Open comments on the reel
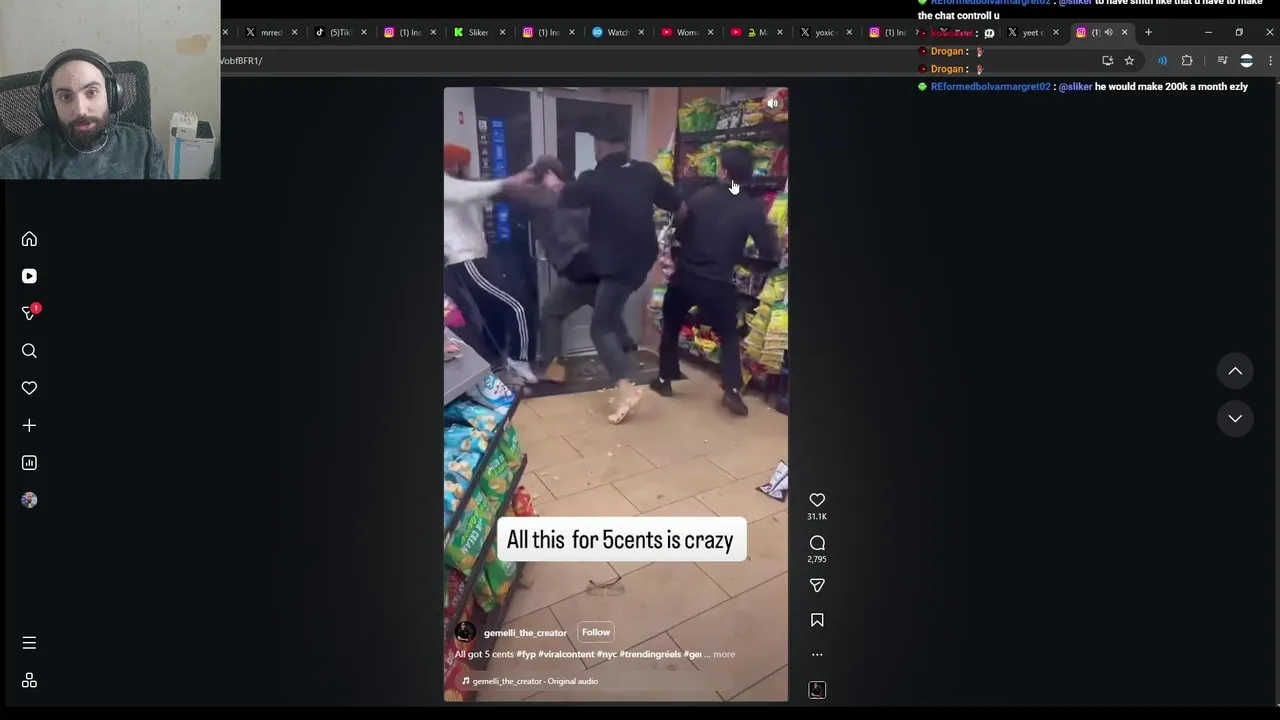Image resolution: width=1280 pixels, height=720 pixels. click(817, 543)
